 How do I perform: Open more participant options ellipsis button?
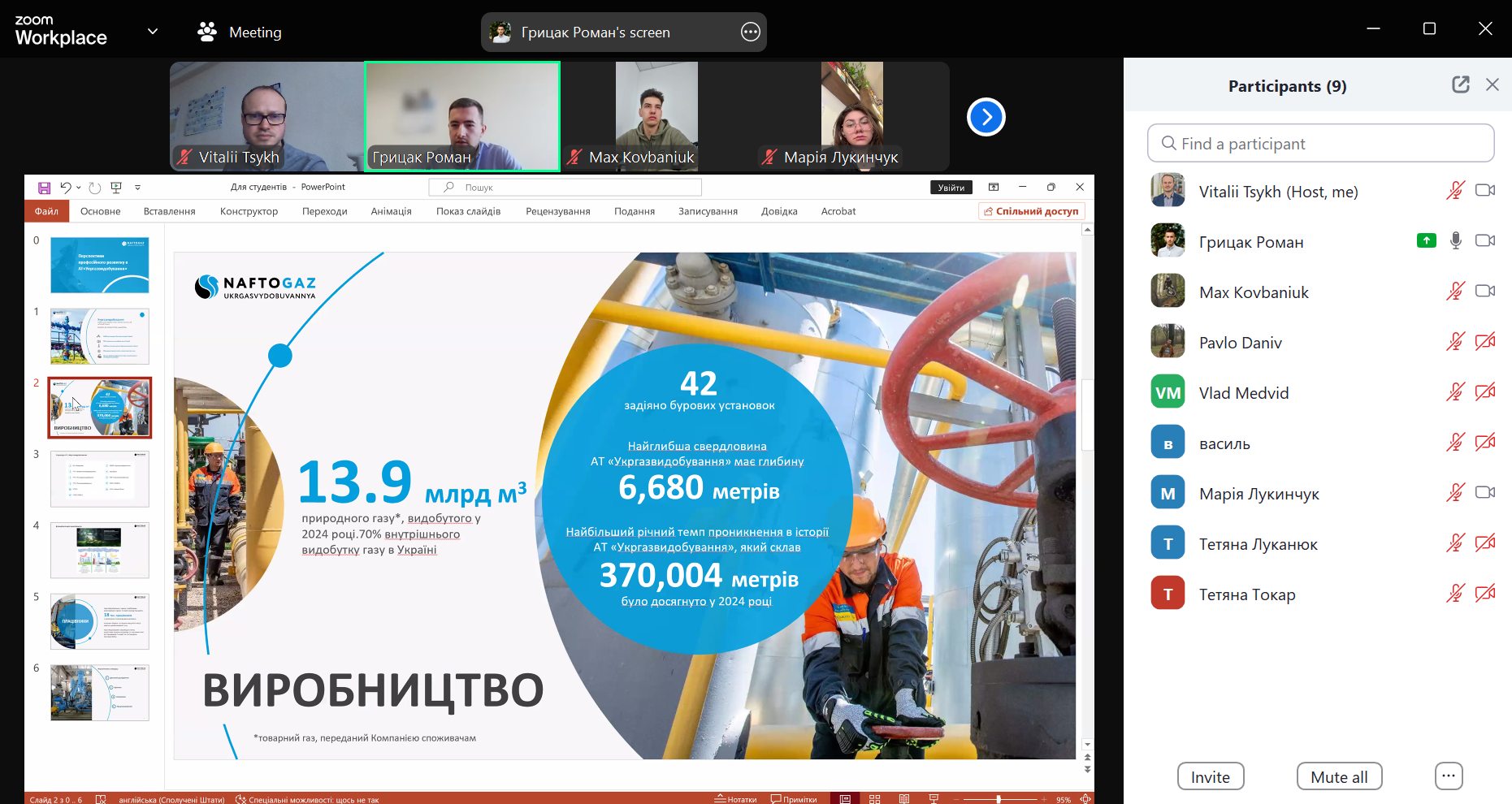pos(1449,776)
